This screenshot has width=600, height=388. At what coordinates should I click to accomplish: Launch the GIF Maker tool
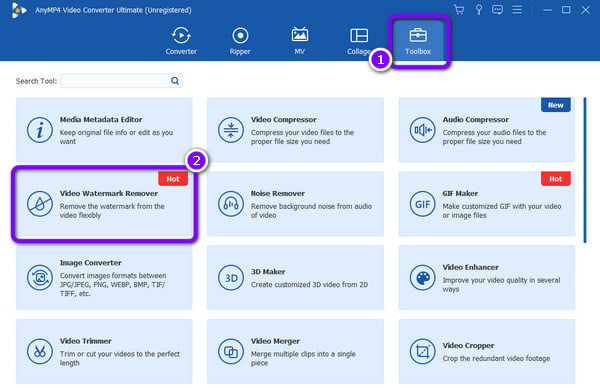pos(487,204)
